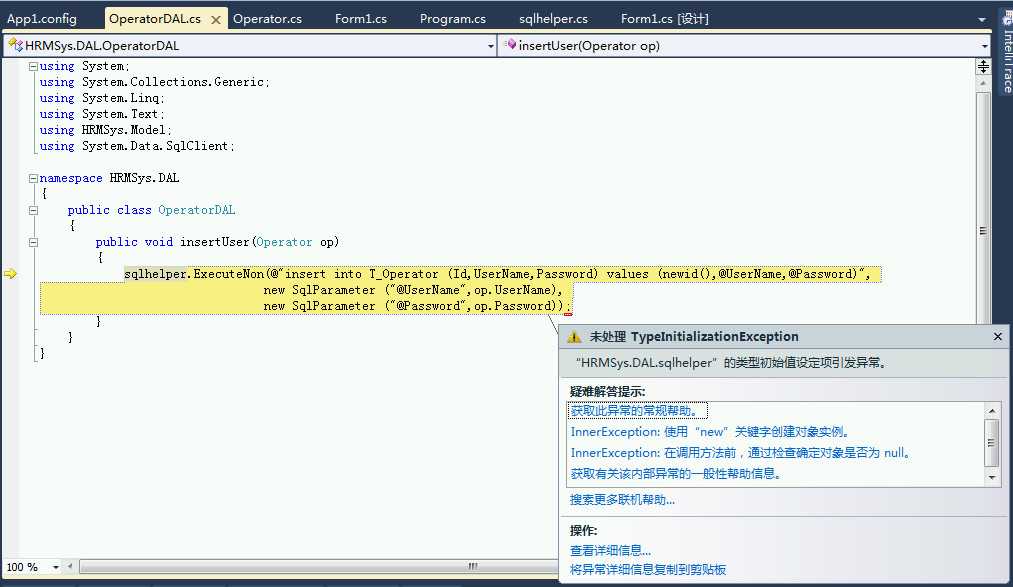Screen dimensions: 1013x587
Task: Collapse the insertUser method block
Action: pos(33,243)
